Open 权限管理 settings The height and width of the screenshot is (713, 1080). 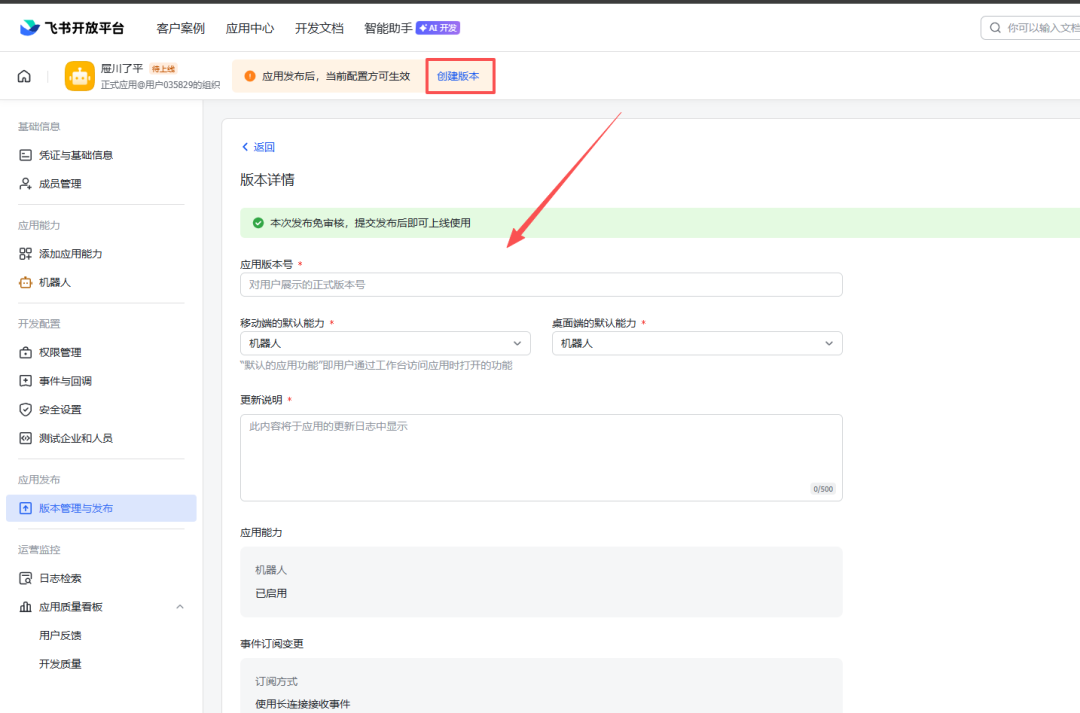[x=60, y=353]
